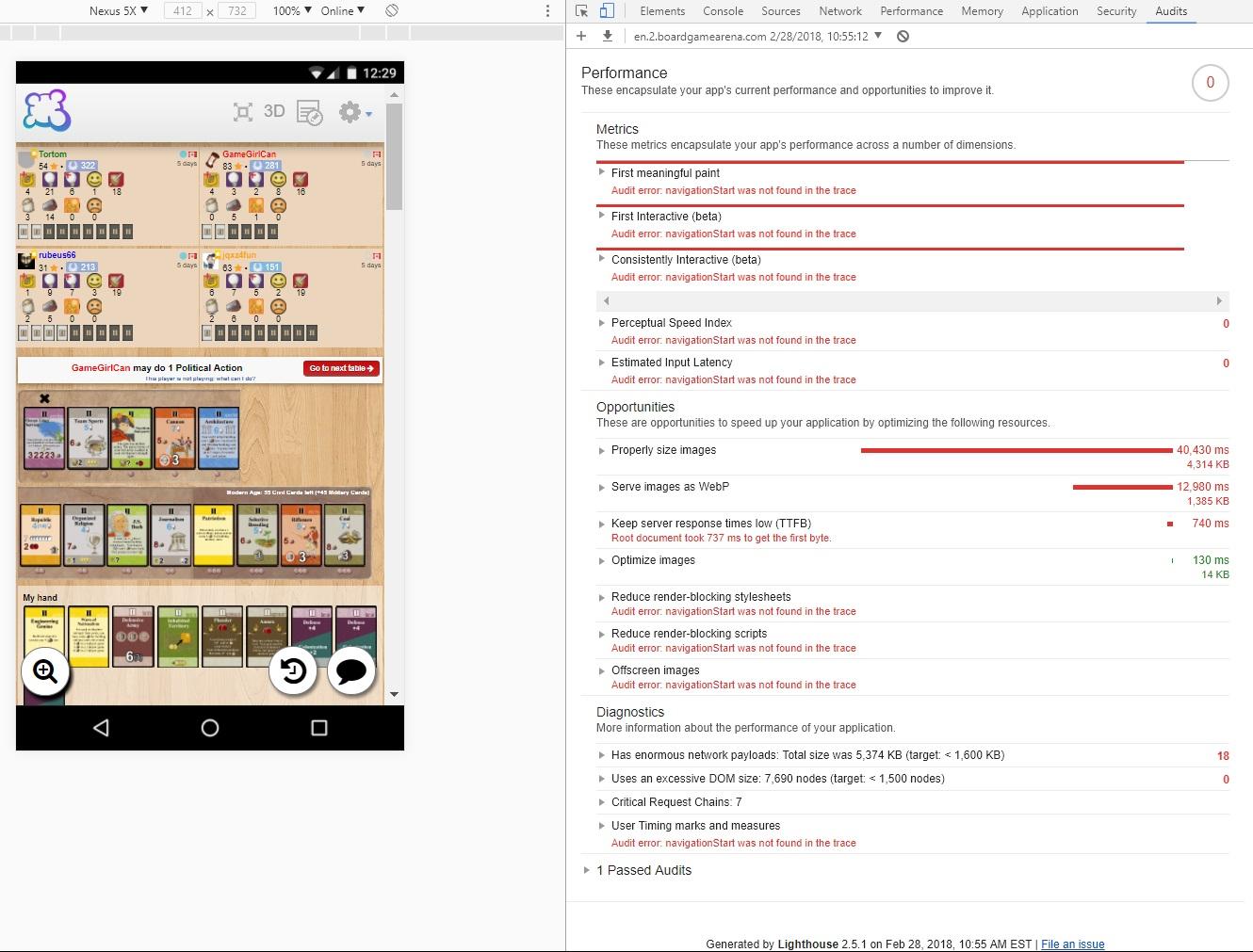Open the chat speech bubble button
Screen dimensions: 1253x952
click(x=351, y=671)
